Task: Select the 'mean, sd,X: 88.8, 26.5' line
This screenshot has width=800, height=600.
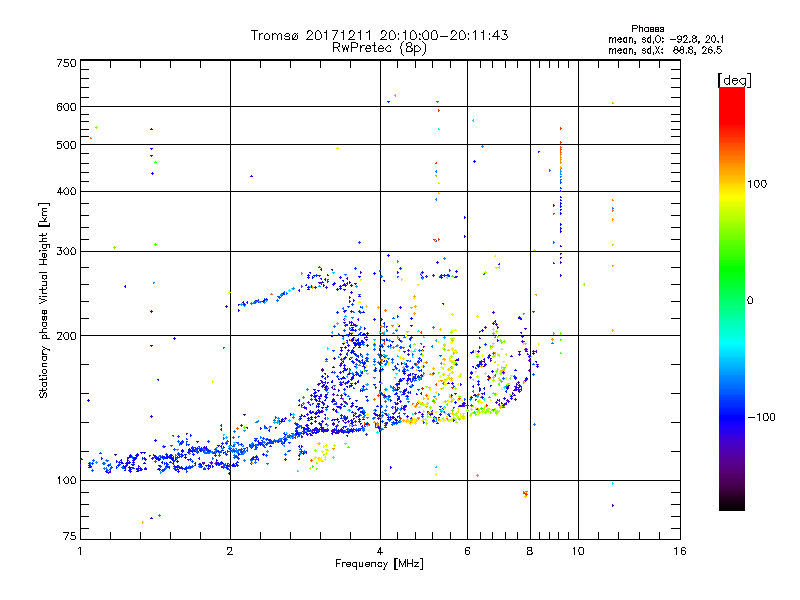Action: point(665,50)
